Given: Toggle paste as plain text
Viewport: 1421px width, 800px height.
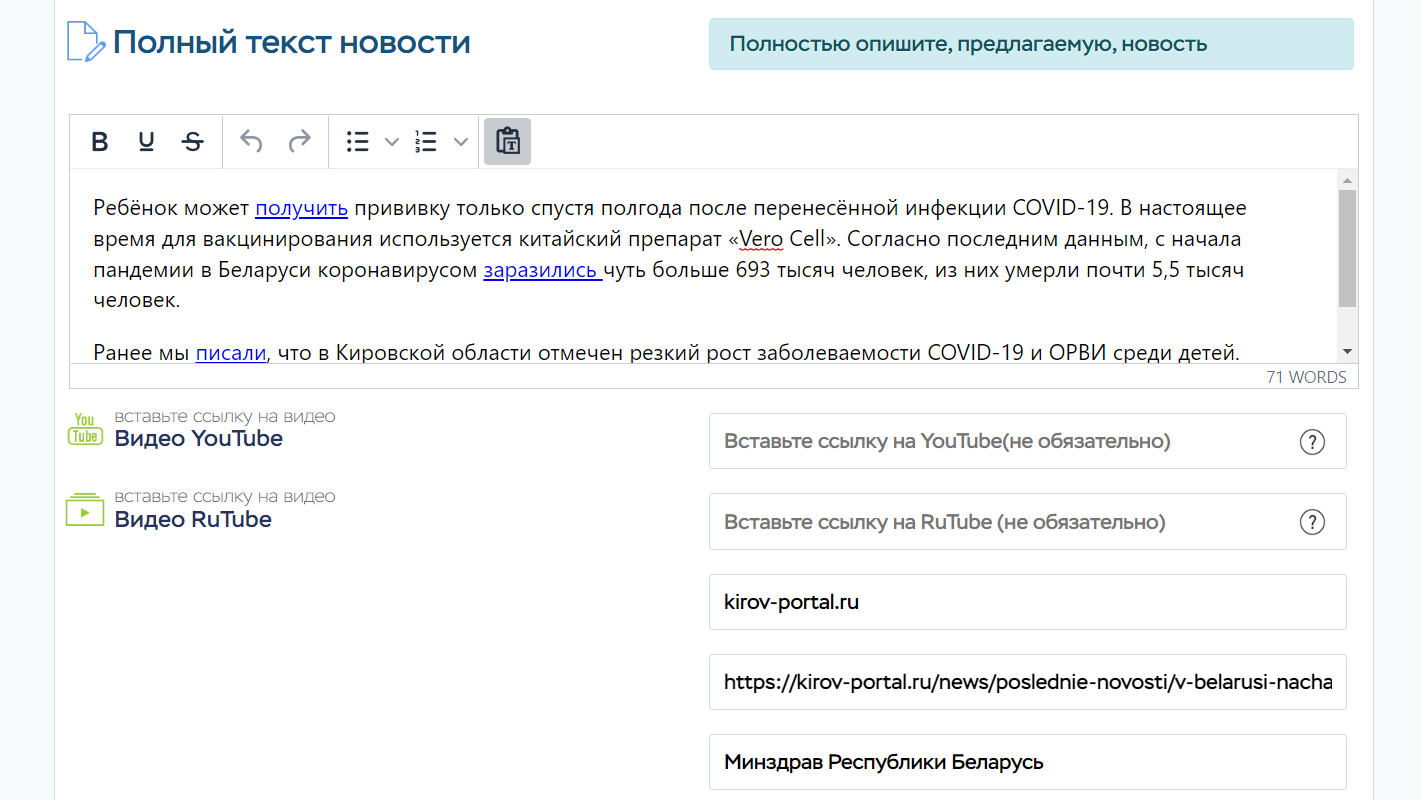Looking at the screenshot, I should point(507,142).
